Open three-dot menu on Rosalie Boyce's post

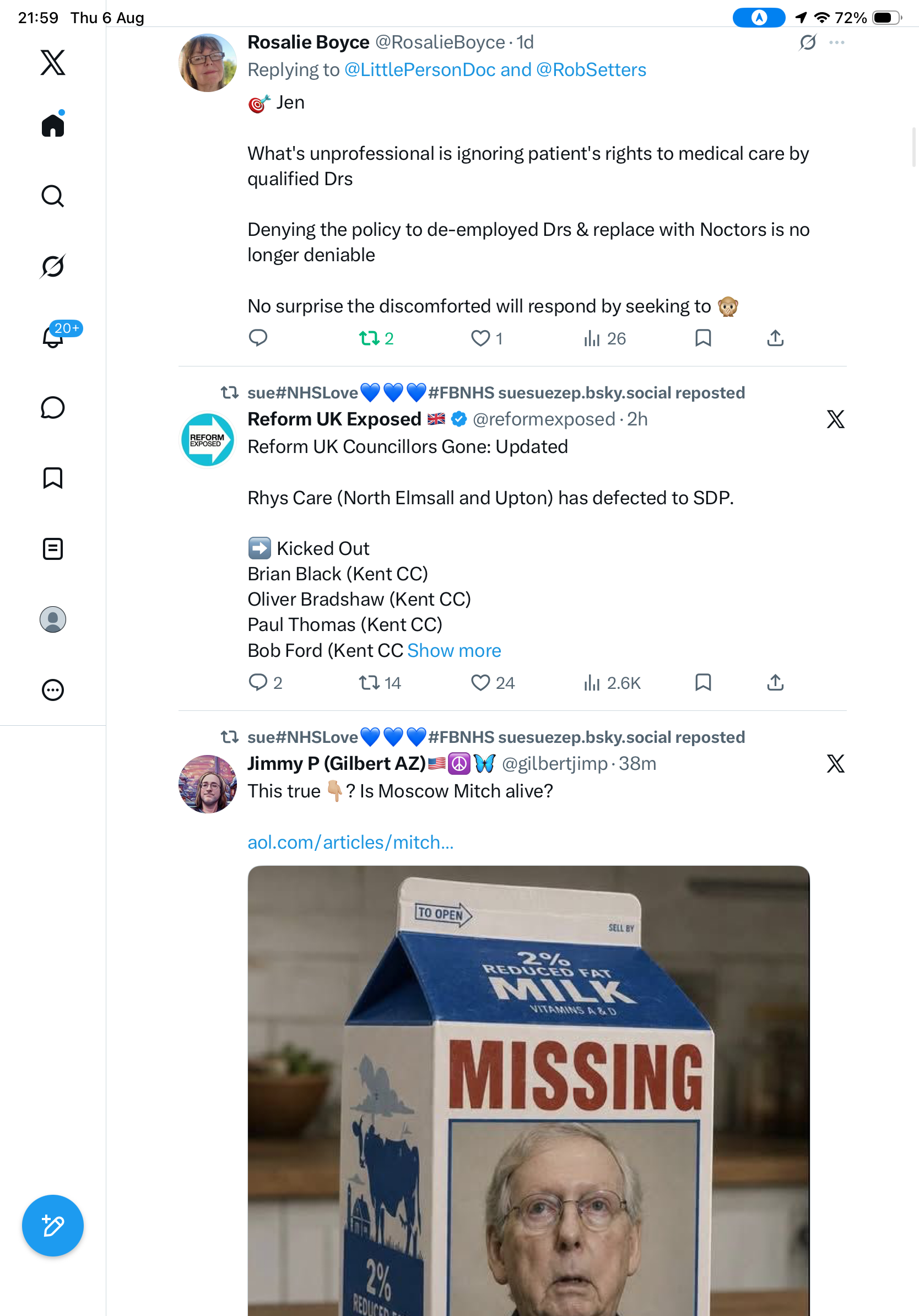(x=837, y=42)
